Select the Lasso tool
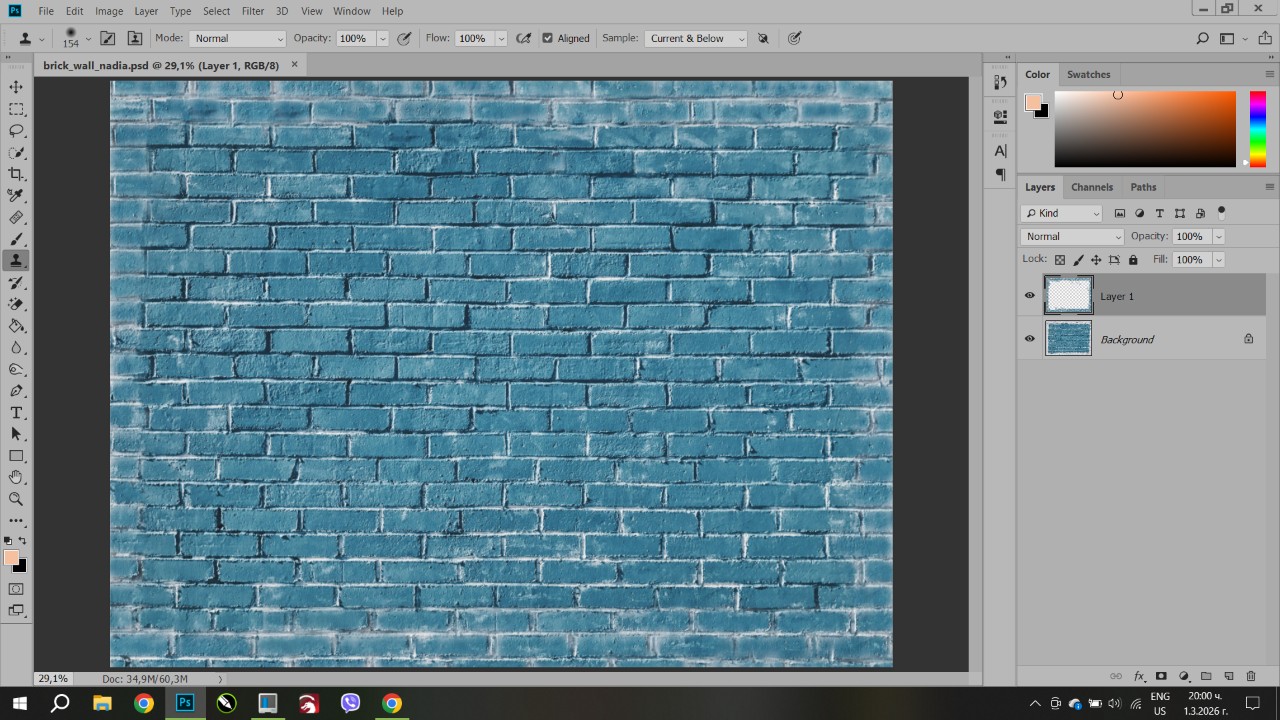Viewport: 1280px width, 720px height. [16, 131]
